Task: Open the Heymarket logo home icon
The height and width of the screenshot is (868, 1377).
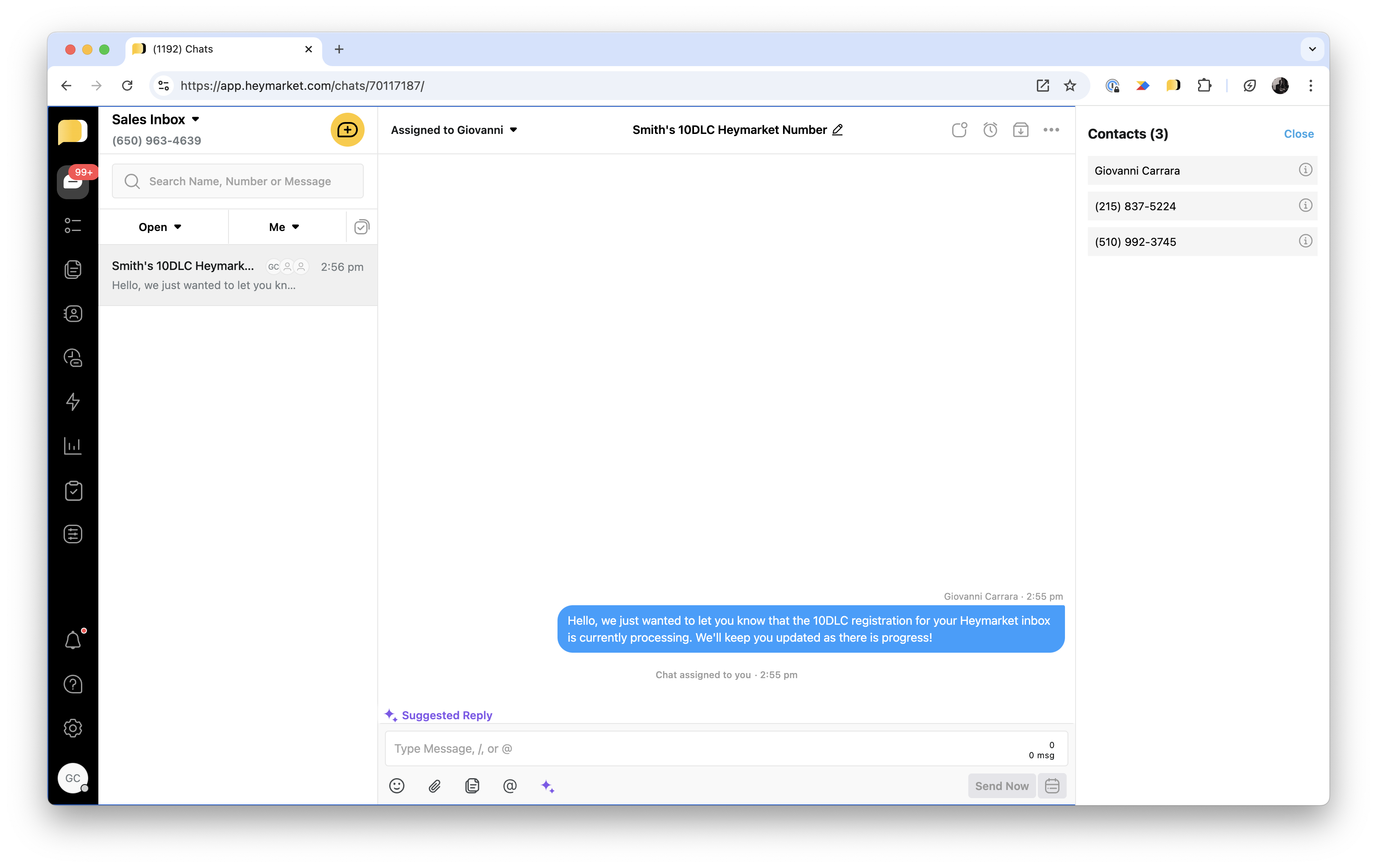Action: point(72,131)
